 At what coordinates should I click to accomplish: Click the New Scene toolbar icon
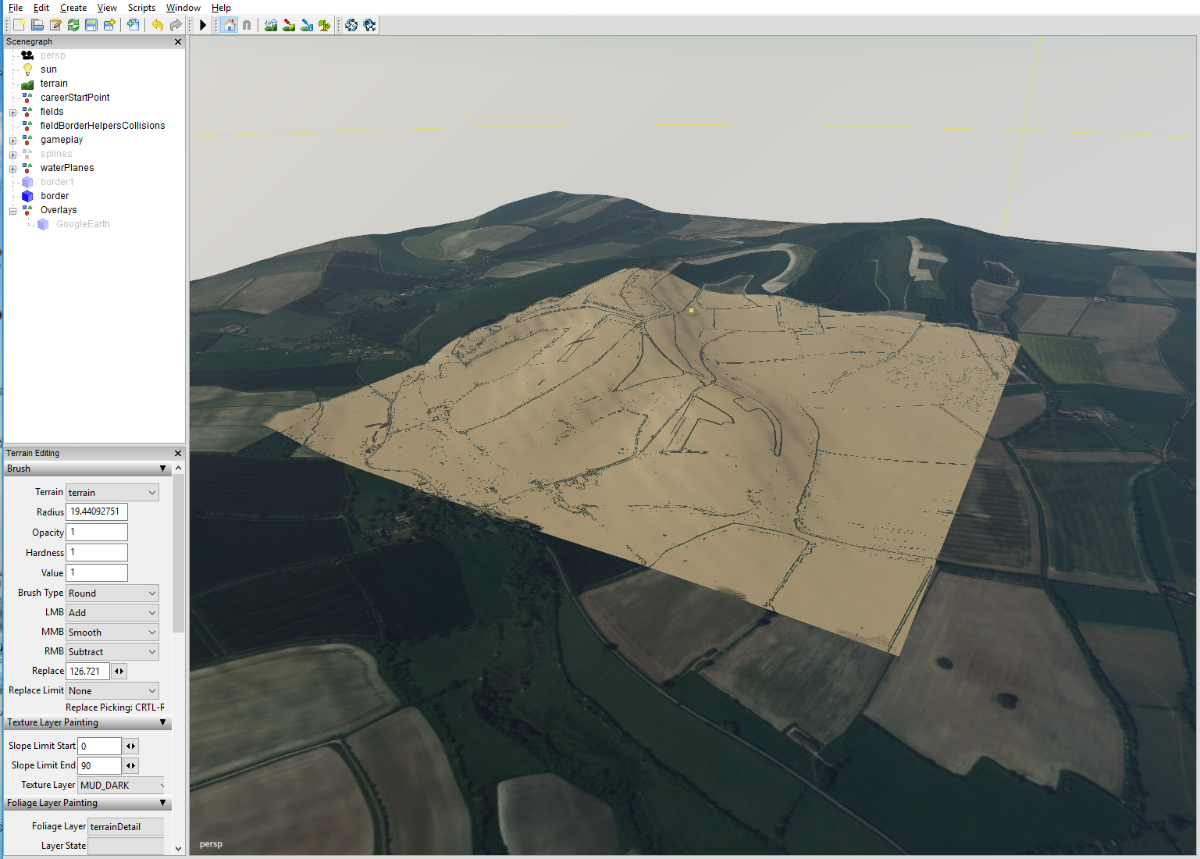[x=18, y=25]
